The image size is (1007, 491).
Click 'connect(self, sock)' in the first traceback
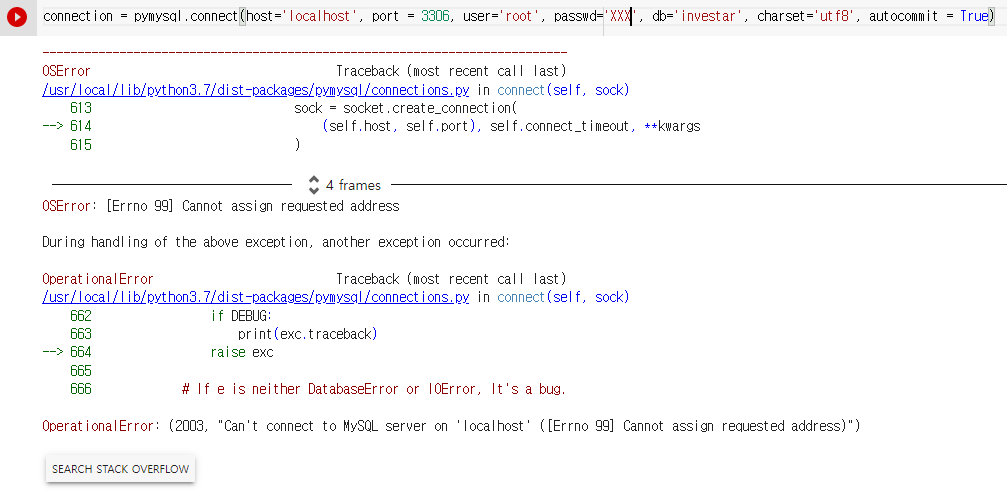[563, 90]
